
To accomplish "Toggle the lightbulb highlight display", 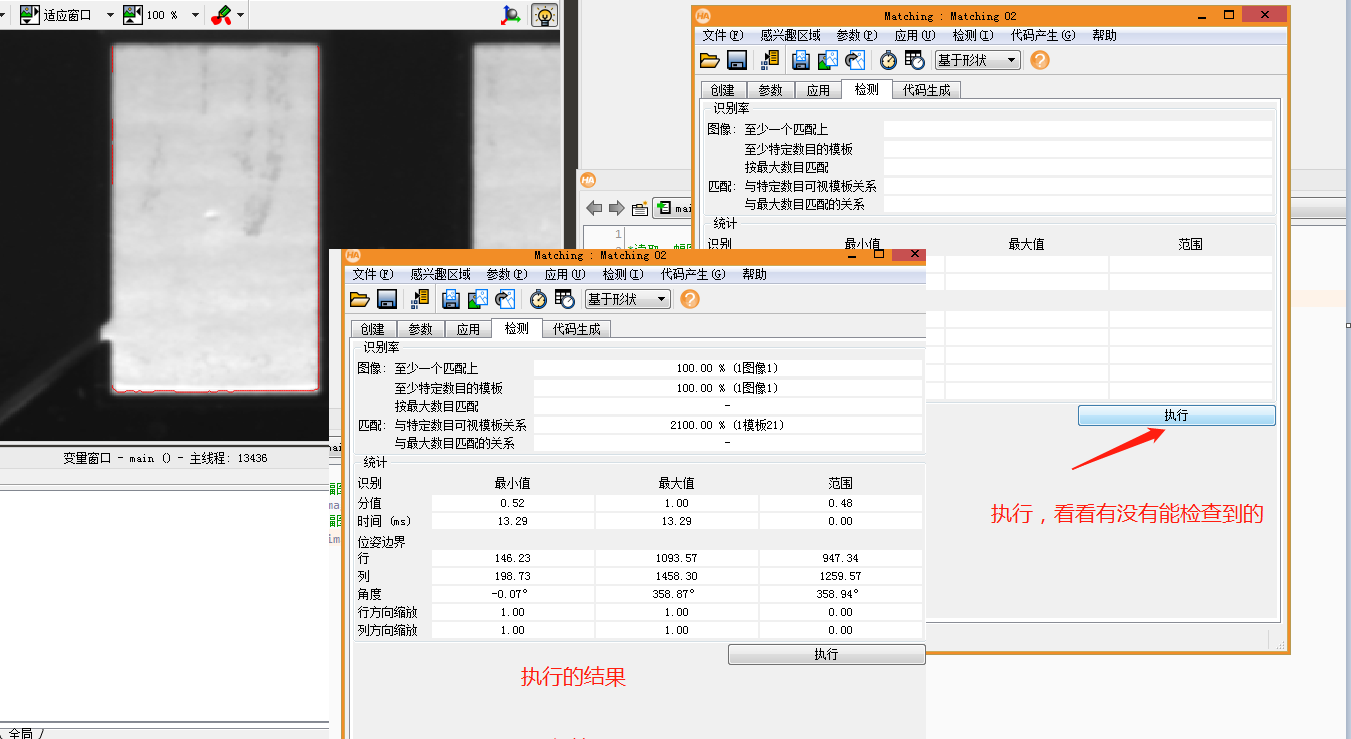I will pos(543,15).
